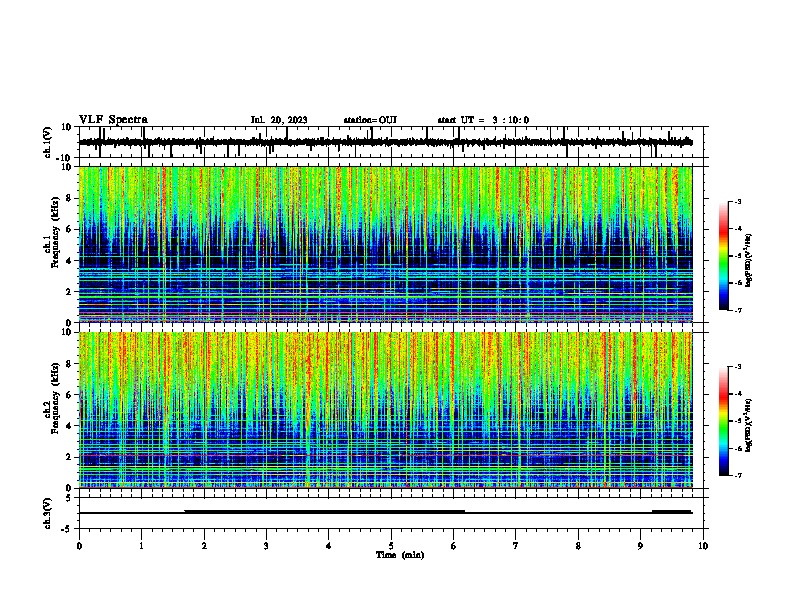Click the color scale bar beside ch.1 spectrogram
792x612 pixels.
(x=724, y=256)
